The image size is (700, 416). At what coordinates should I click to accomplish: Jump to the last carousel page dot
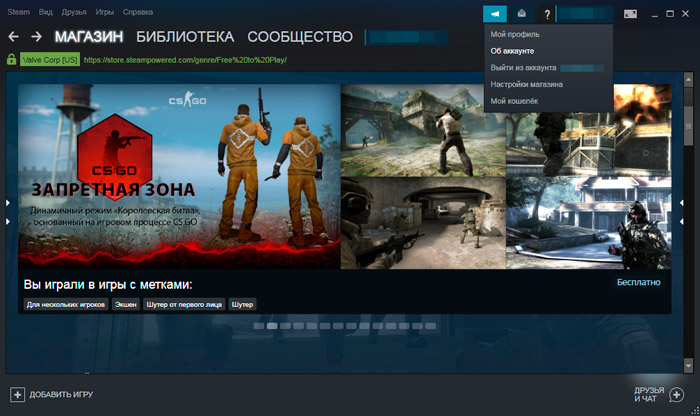(431, 326)
